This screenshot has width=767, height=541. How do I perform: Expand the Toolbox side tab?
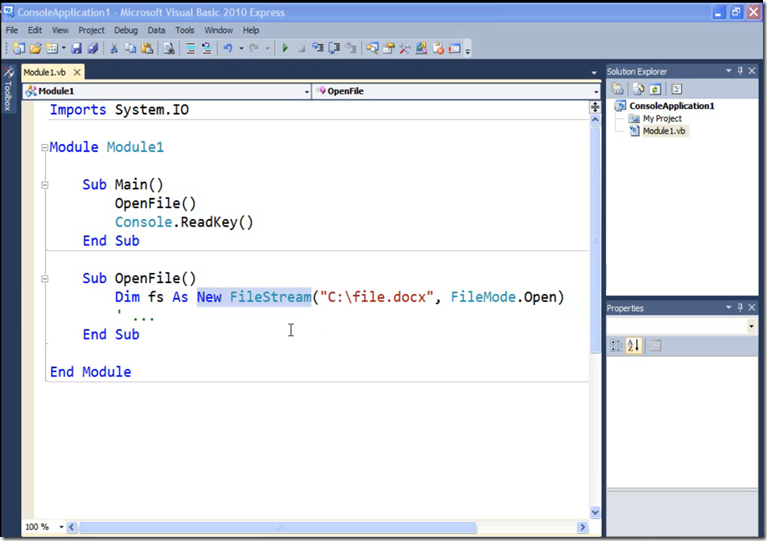pos(8,90)
